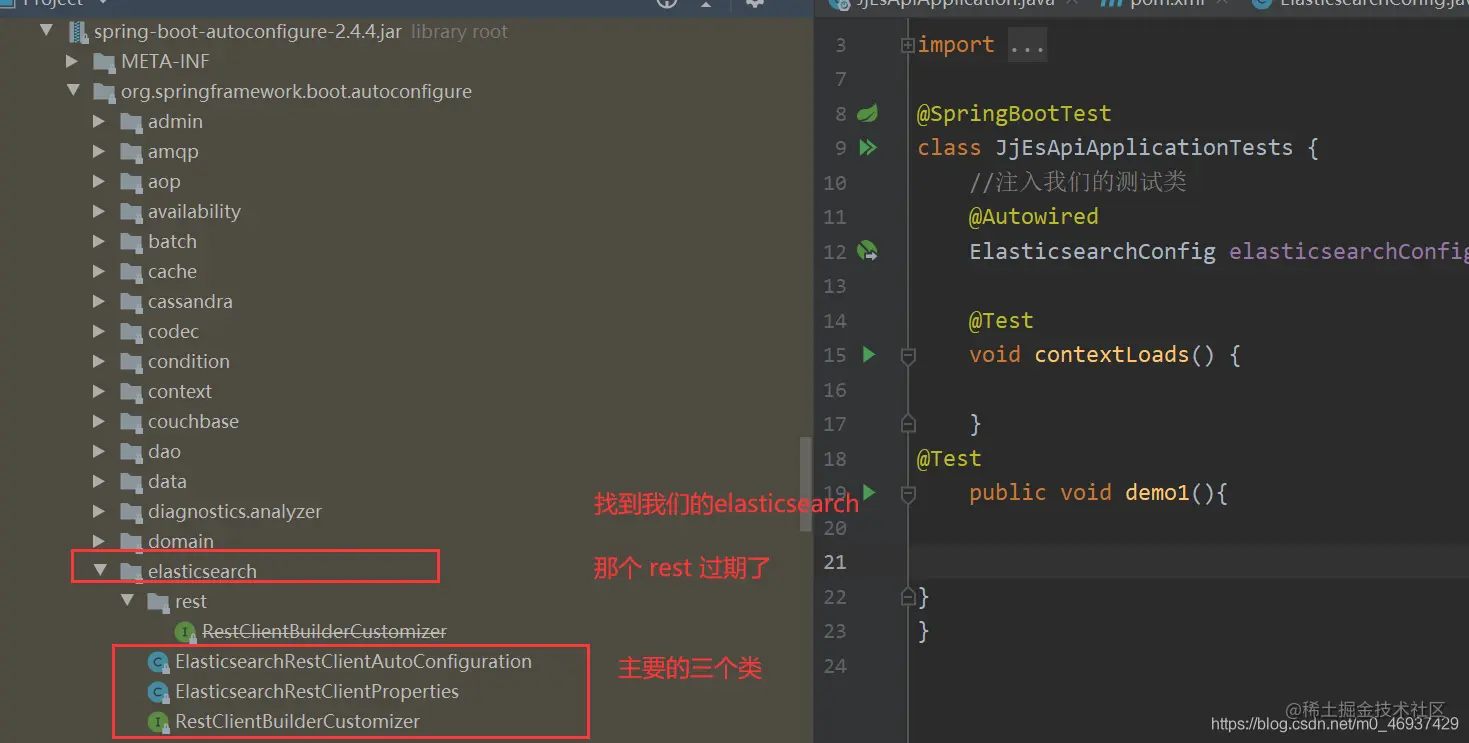Viewport: 1469px width, 743px height.
Task: Run contextLoads test from gutter icon
Action: tap(868, 355)
